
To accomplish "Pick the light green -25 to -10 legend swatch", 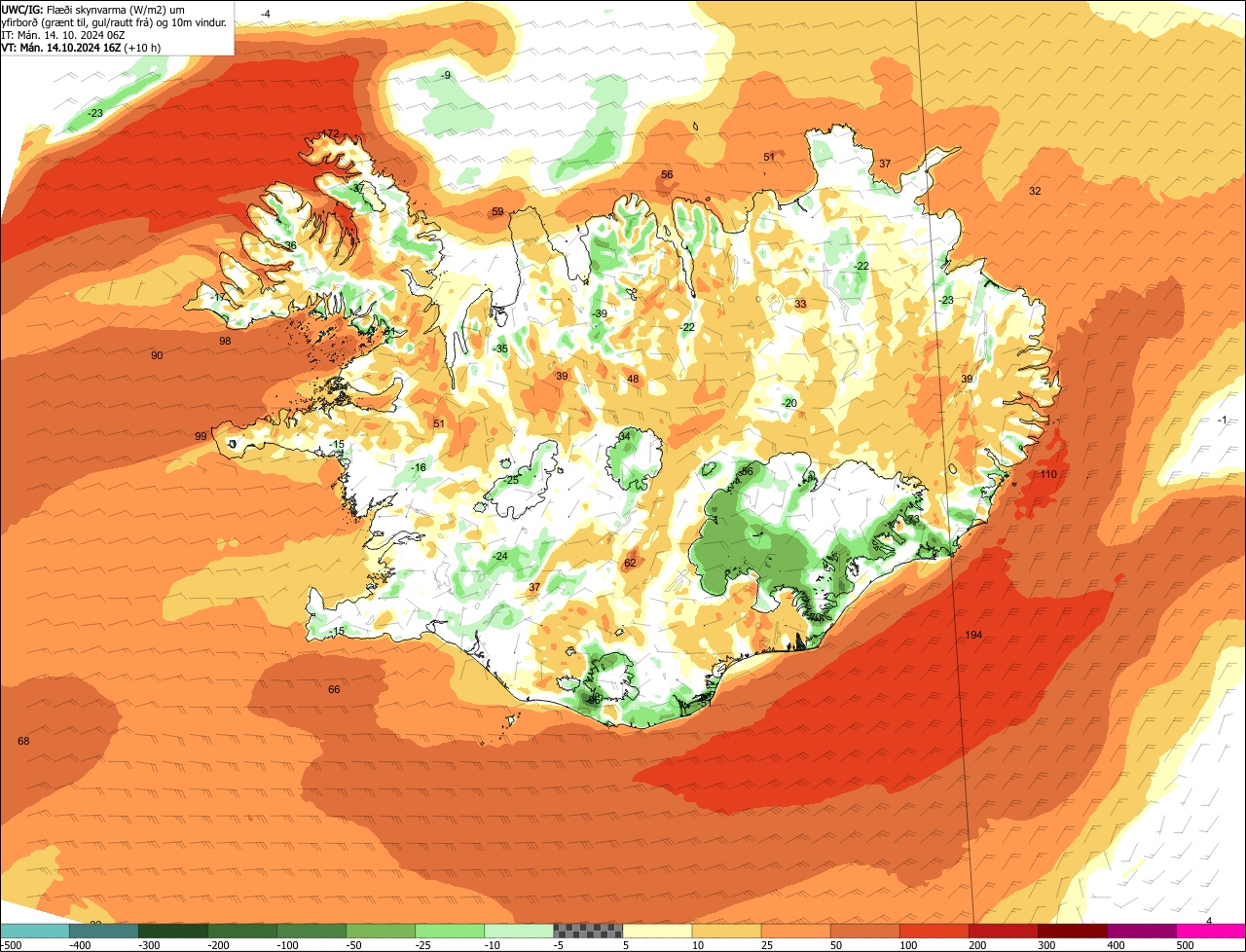I will pyautogui.click(x=450, y=931).
